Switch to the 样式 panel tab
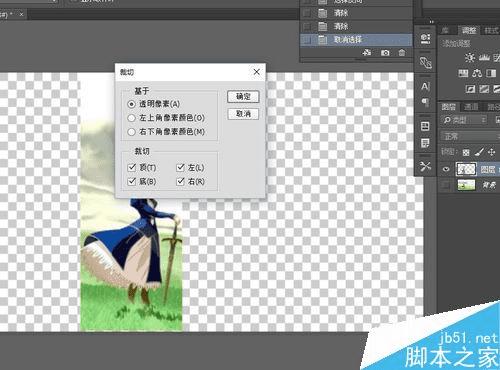The image size is (500, 370). tap(491, 31)
